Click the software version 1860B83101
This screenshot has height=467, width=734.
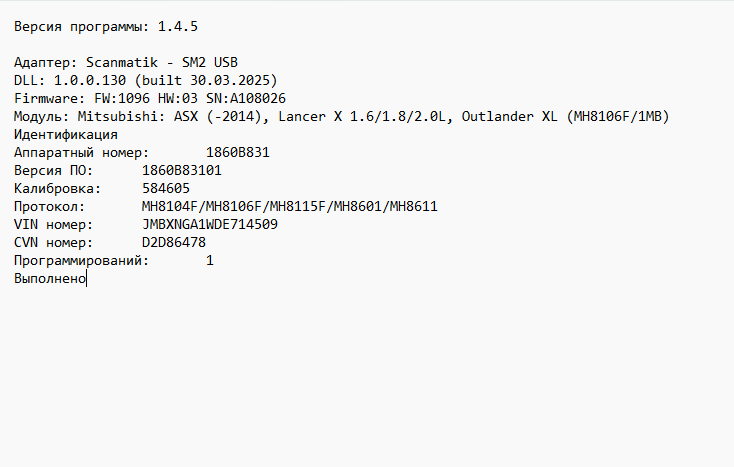pos(181,170)
